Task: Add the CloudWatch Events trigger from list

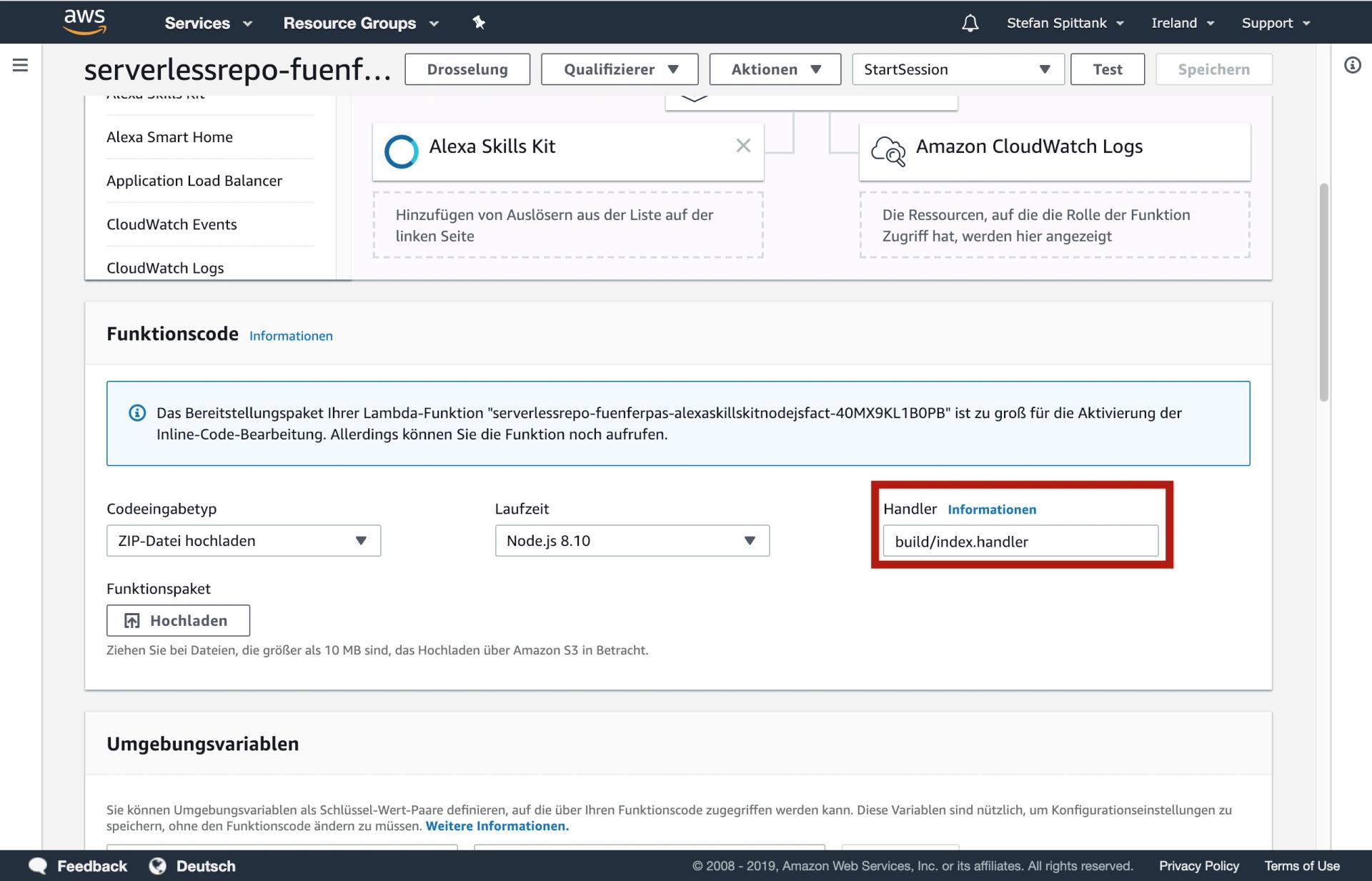Action: pos(171,224)
